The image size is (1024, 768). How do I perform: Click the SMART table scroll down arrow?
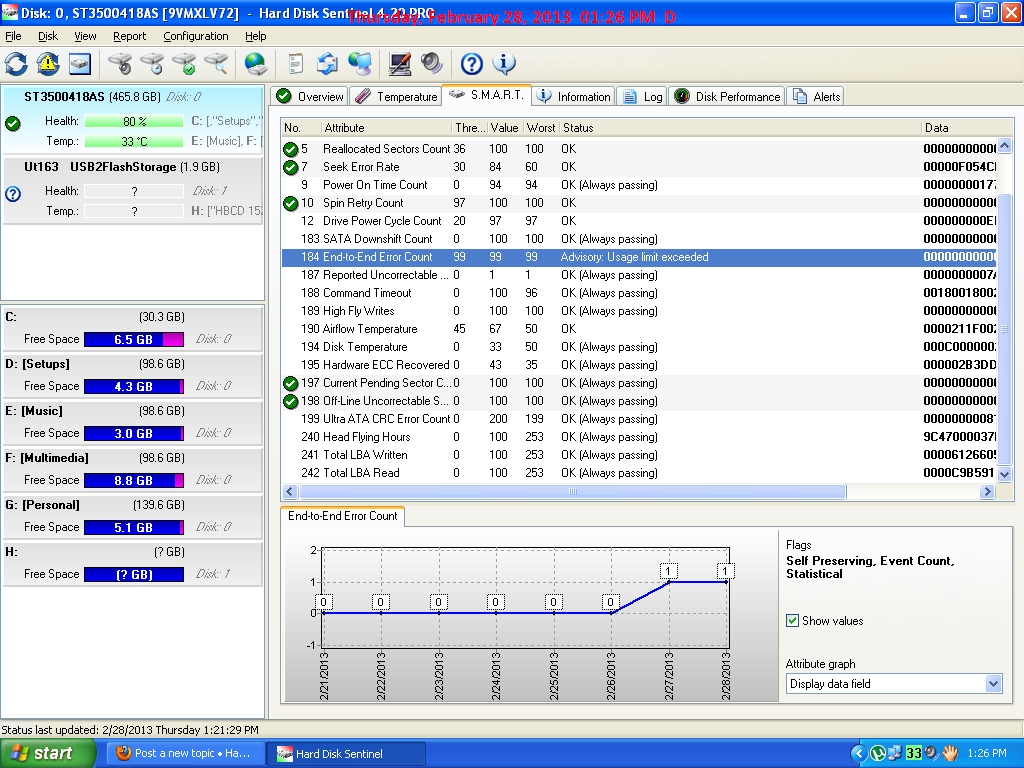coord(1004,474)
